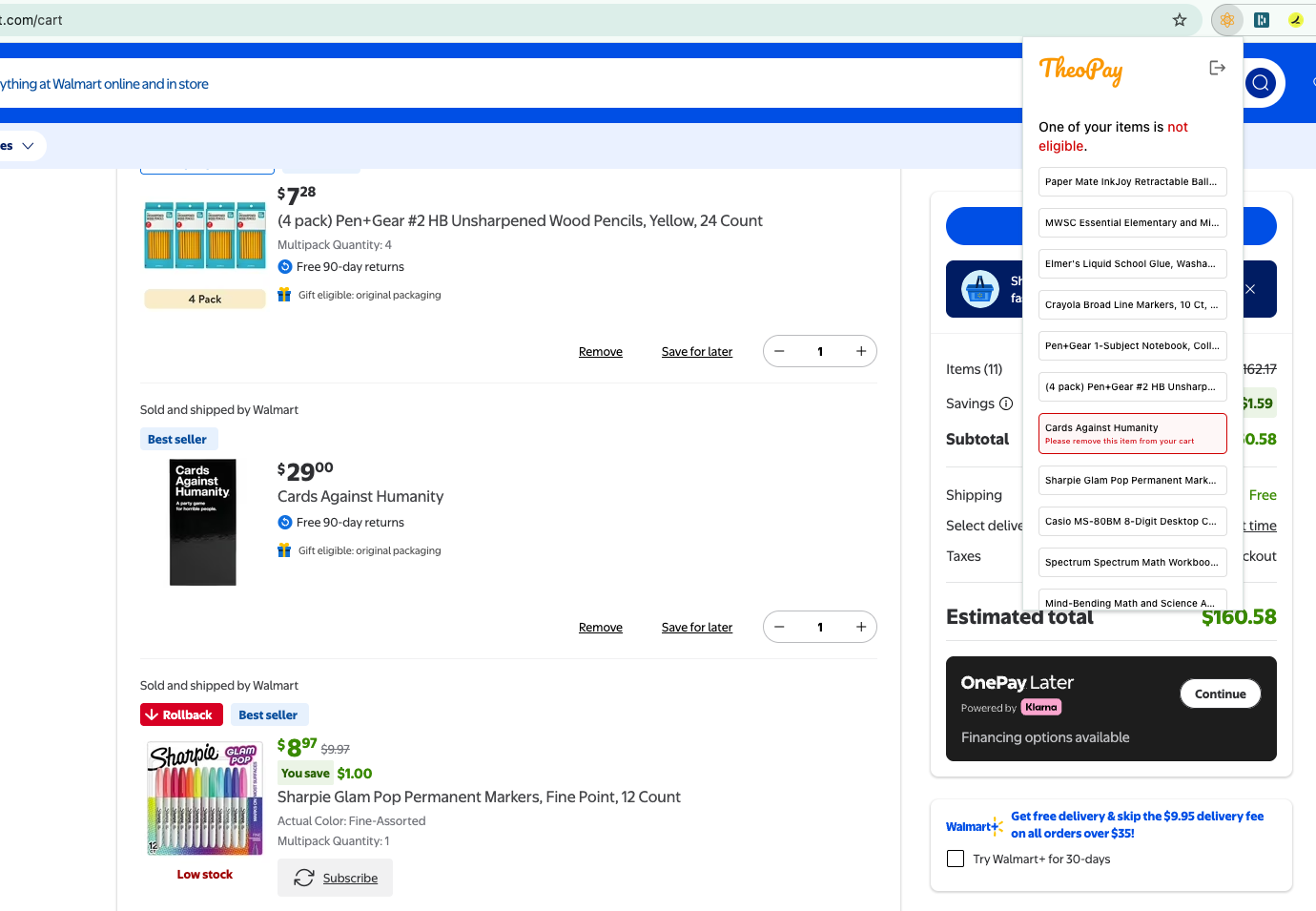
Task: Select Sharpie Glam Pop item in TheoPay
Action: pyautogui.click(x=1133, y=480)
